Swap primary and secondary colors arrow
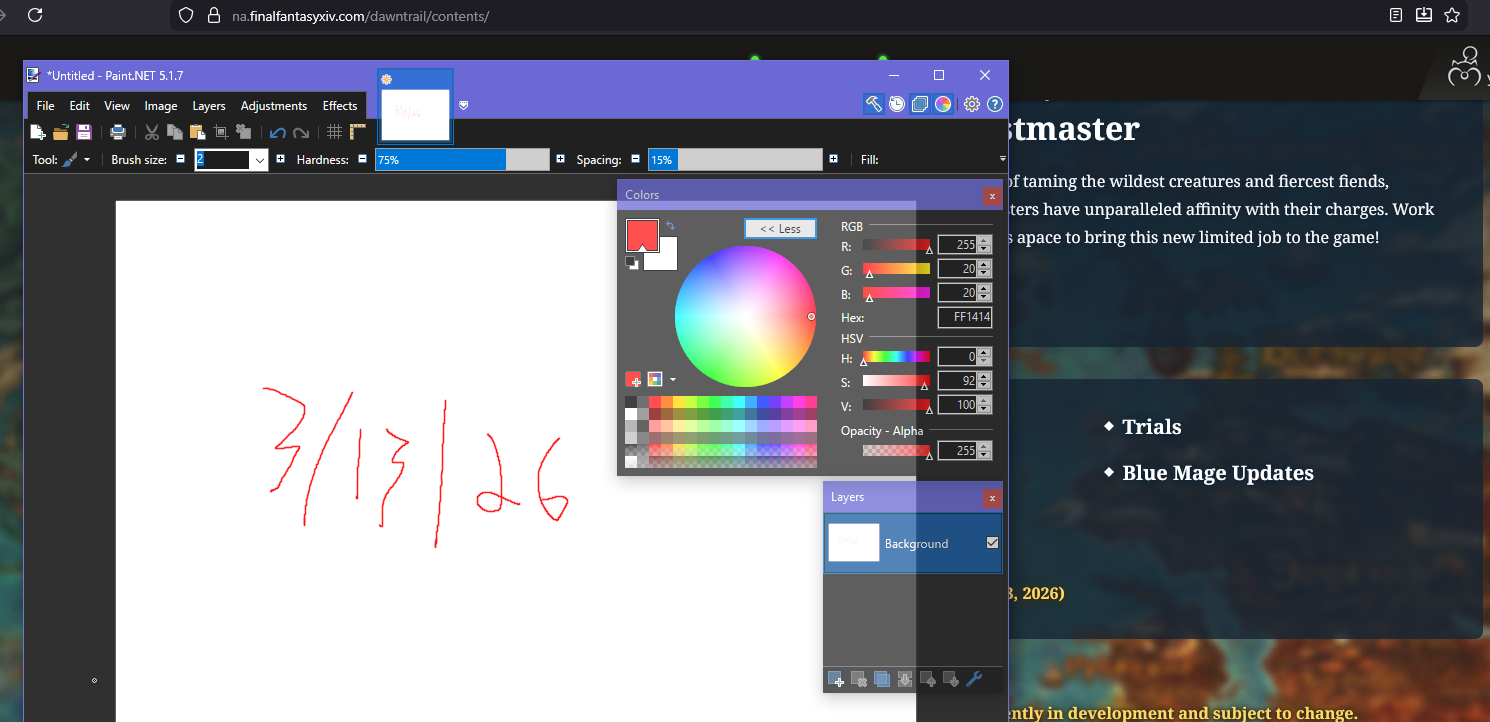 [670, 226]
